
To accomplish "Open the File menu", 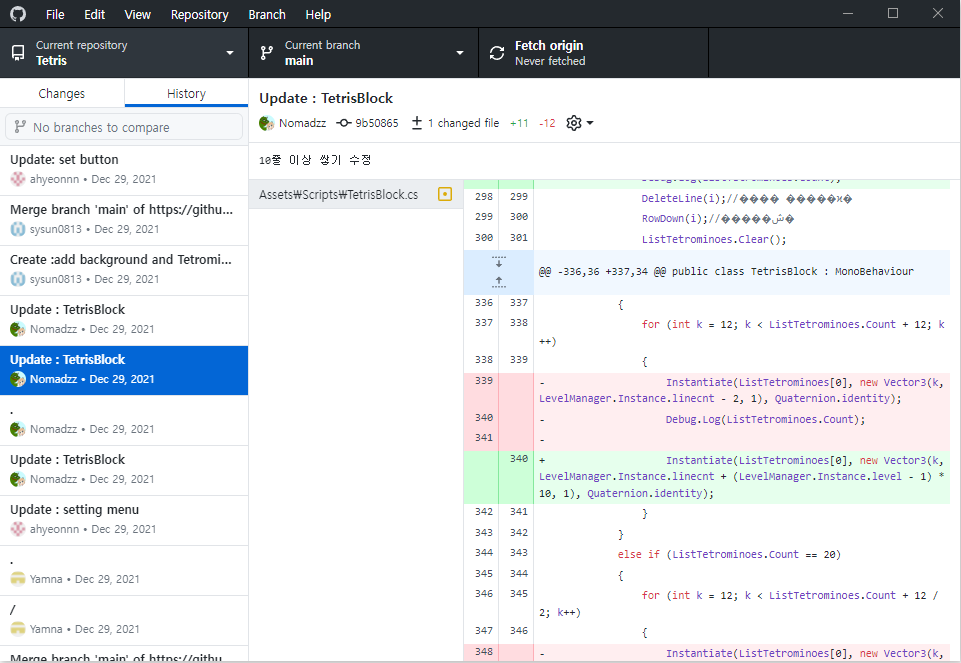I will (55, 15).
